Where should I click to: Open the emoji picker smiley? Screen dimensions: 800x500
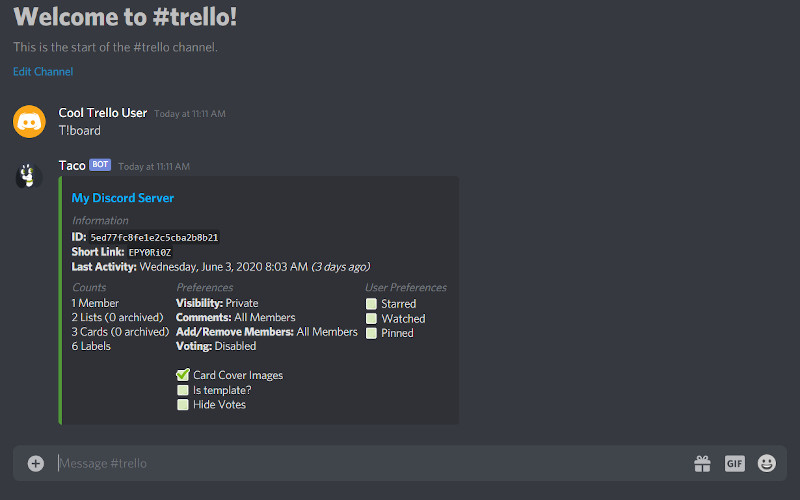pyautogui.click(x=767, y=463)
